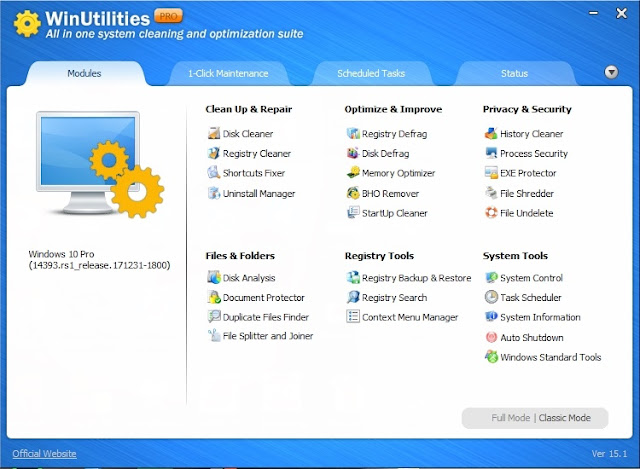This screenshot has height=469, width=640.
Task: Click the WinUtilities gear logo
Action: pyautogui.click(x=27, y=24)
